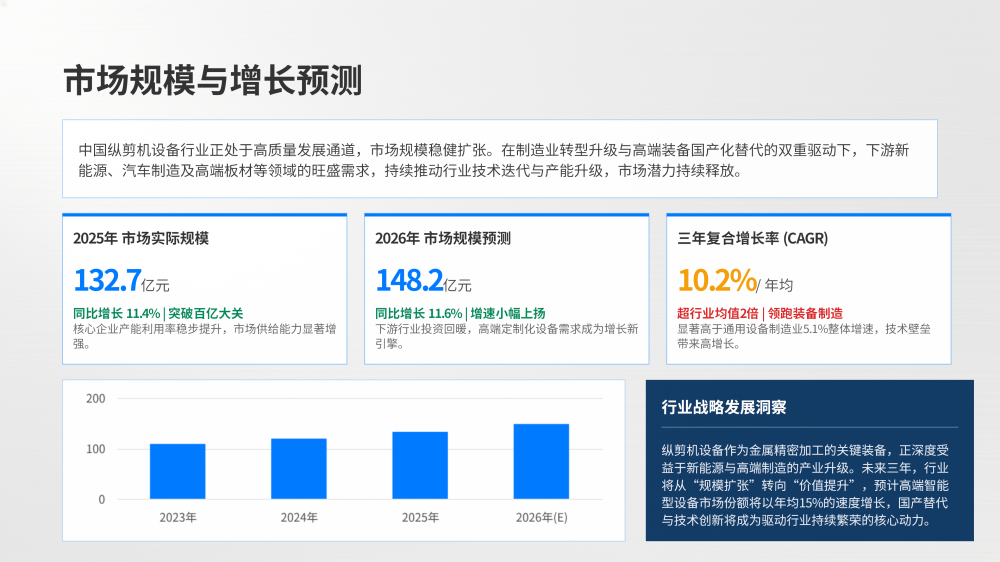
Task: Click the heading 行业战略发展洞察
Action: click(x=724, y=408)
